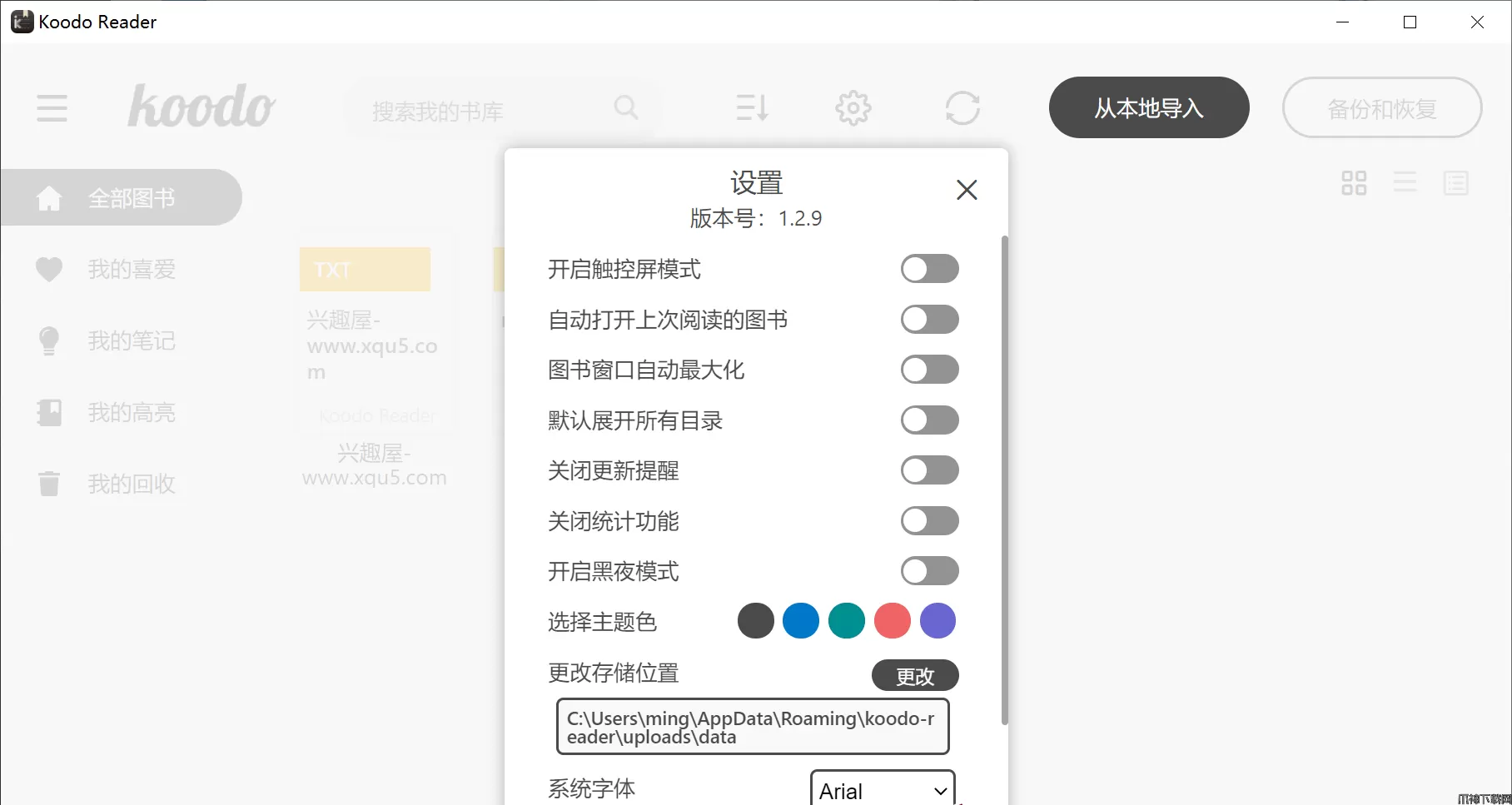Switch to card grid view icon
Screen dimensions: 1512x805
(1354, 183)
